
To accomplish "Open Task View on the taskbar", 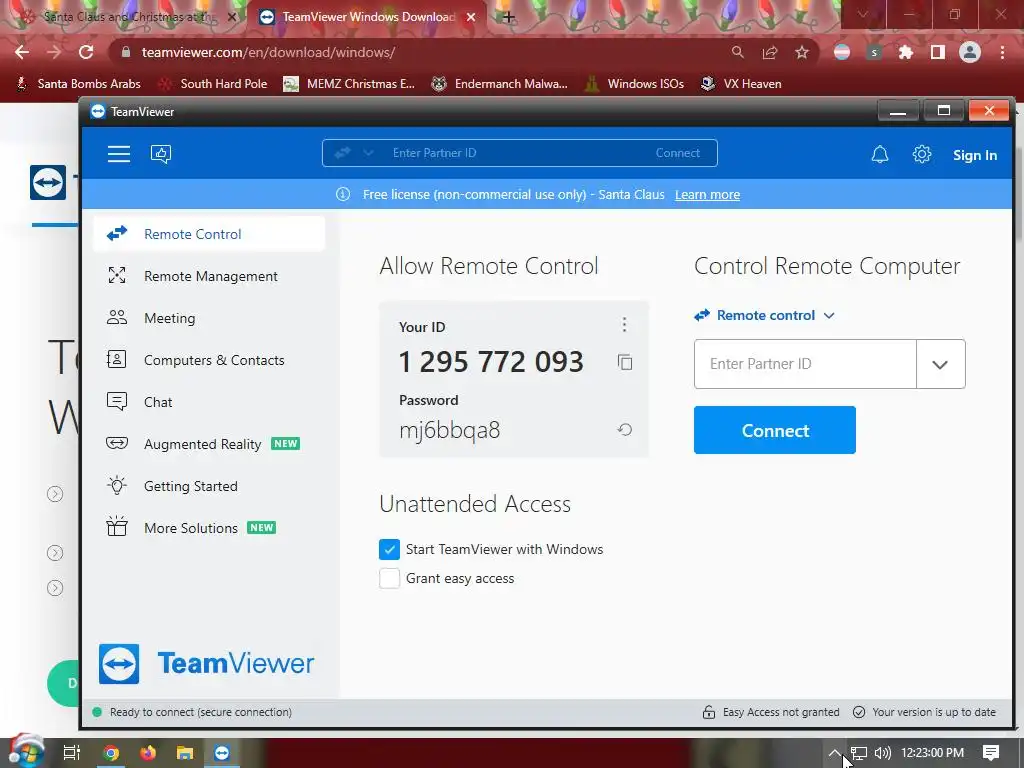I will click(x=72, y=753).
